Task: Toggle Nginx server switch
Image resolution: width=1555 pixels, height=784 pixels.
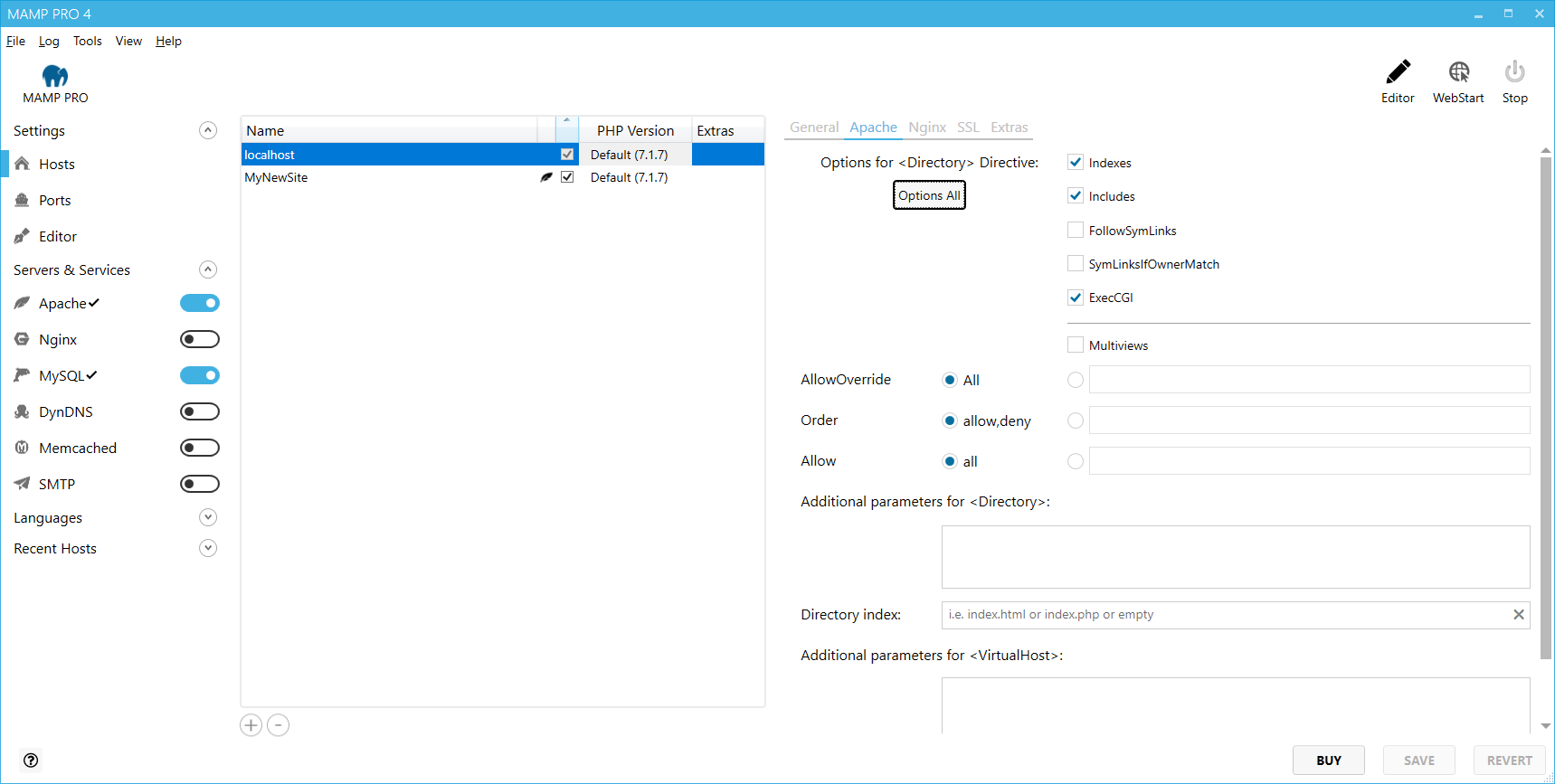Action: [x=200, y=339]
